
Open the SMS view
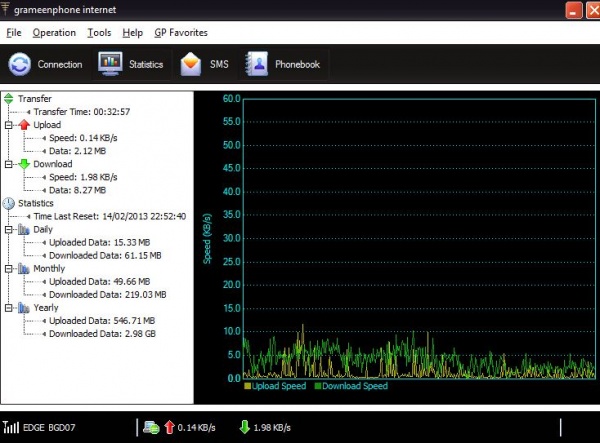pyautogui.click(x=205, y=64)
